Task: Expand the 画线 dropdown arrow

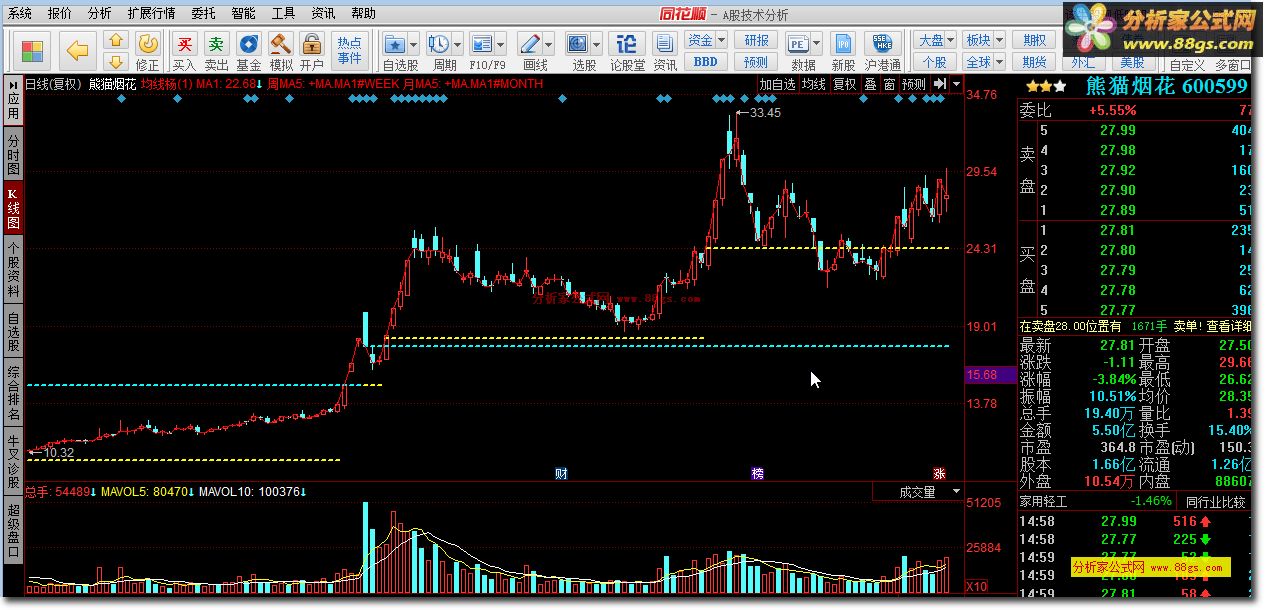Action: 549,44
